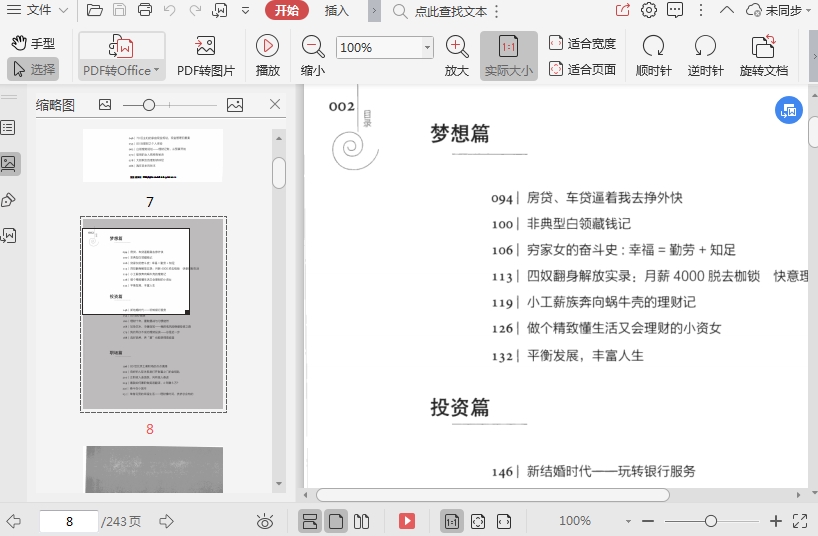The height and width of the screenshot is (536, 818).
Task: Select the page 9 thumbnail below
Action: (154, 469)
